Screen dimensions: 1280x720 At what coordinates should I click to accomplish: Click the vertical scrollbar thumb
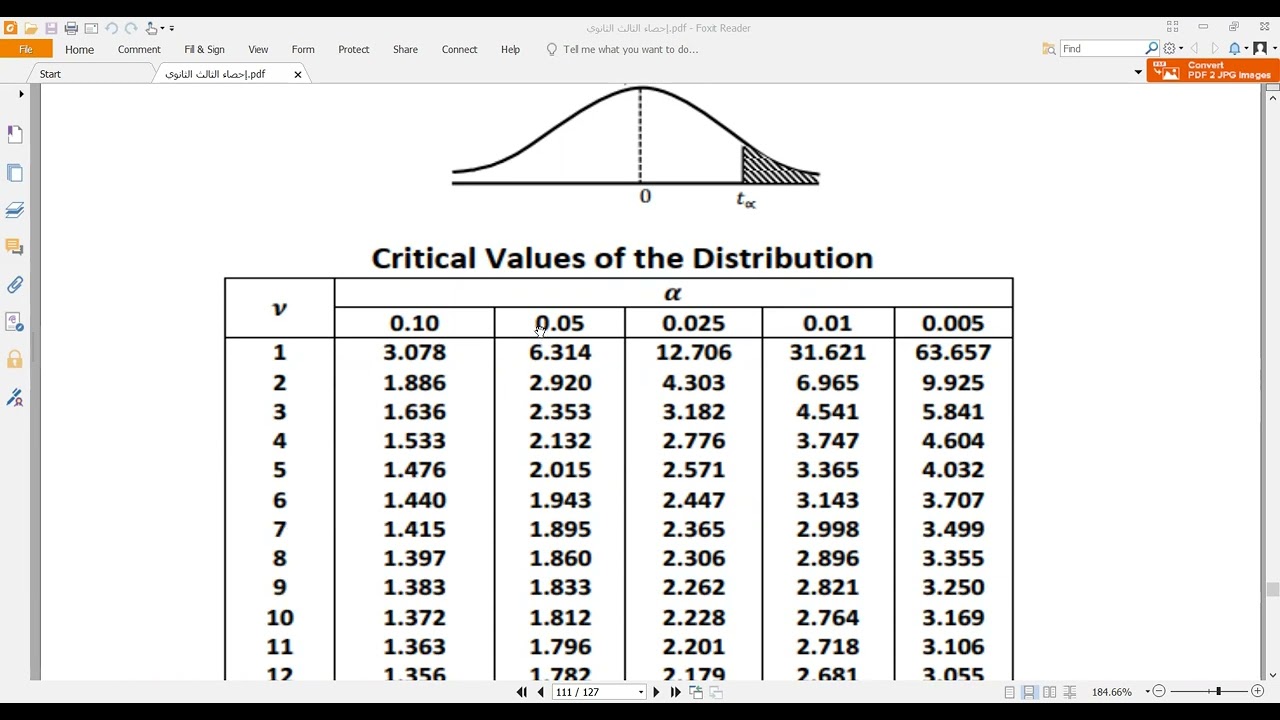tap(1272, 590)
